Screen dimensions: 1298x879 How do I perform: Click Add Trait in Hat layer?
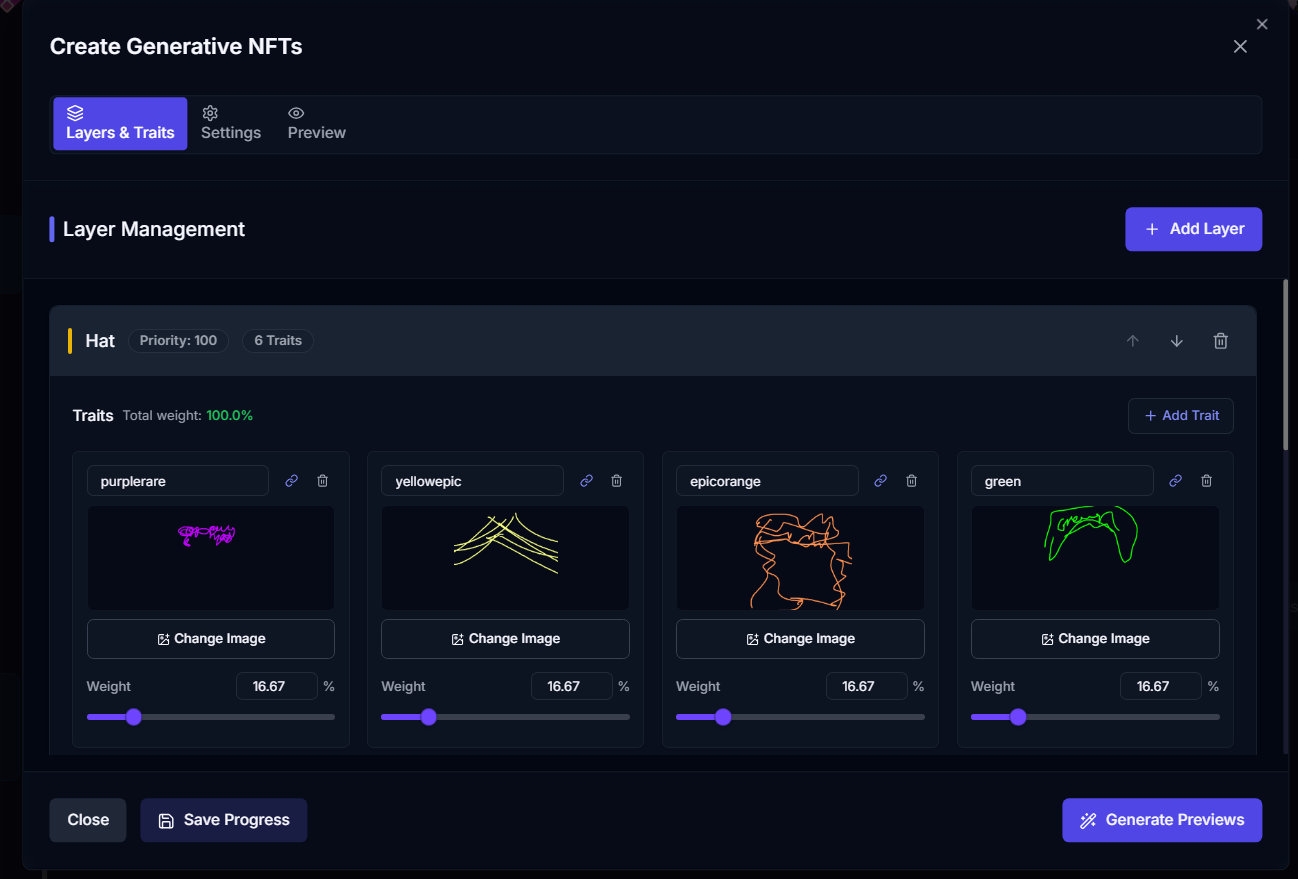point(1180,416)
